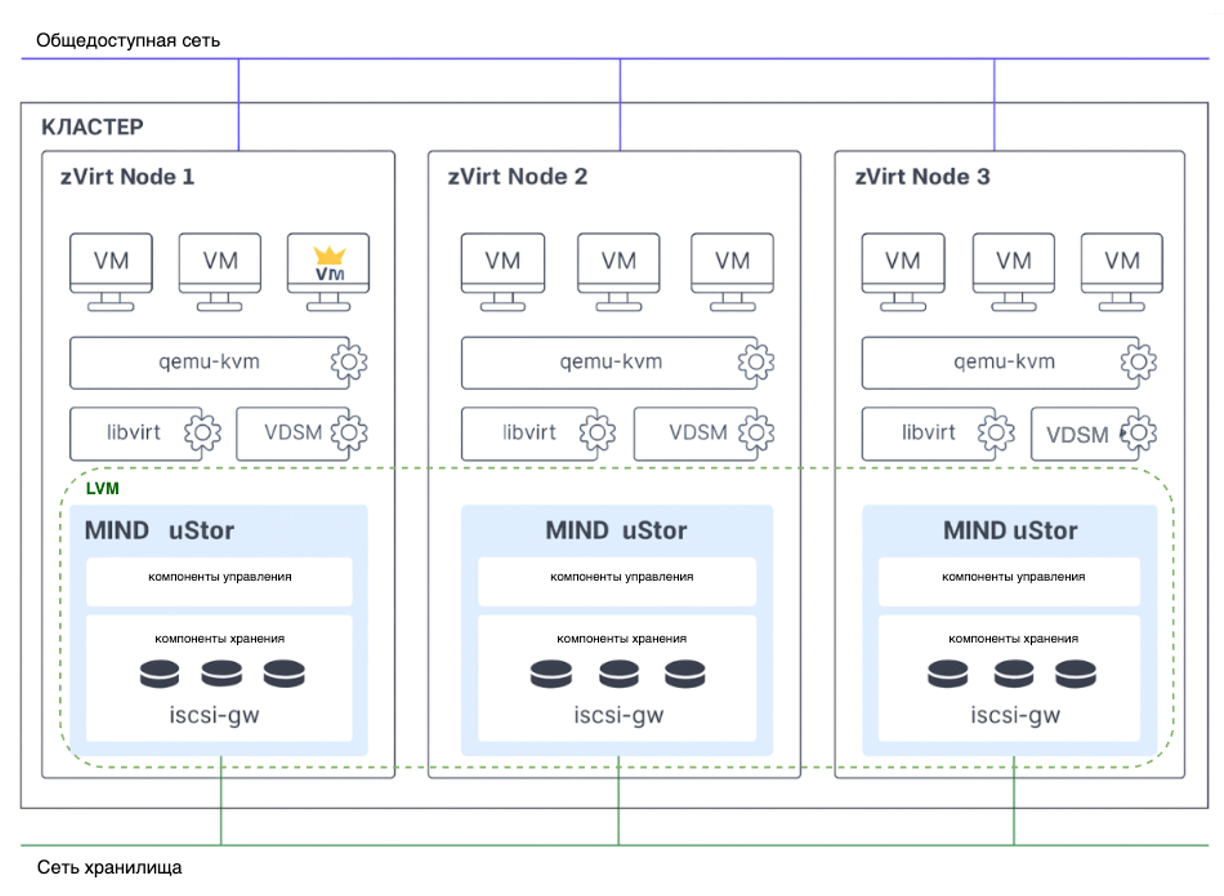Click the gear icon on Node 1 VDSM
Image resolution: width=1224 pixels, height=896 pixels.
[349, 433]
